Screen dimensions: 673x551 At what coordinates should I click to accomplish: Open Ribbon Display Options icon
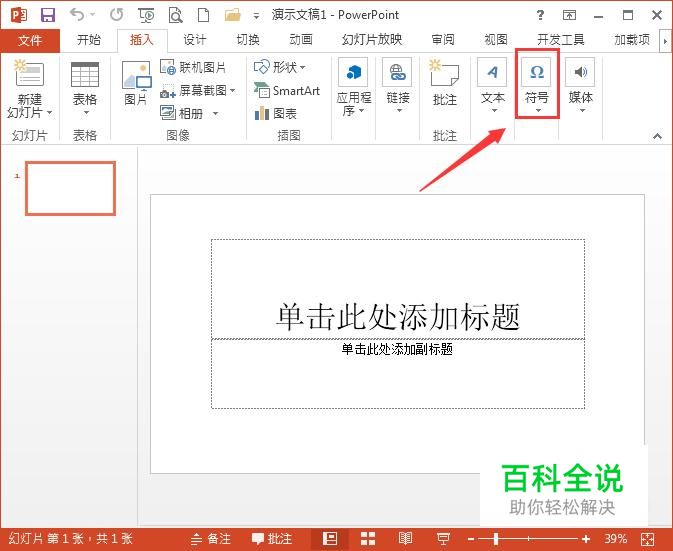click(569, 15)
